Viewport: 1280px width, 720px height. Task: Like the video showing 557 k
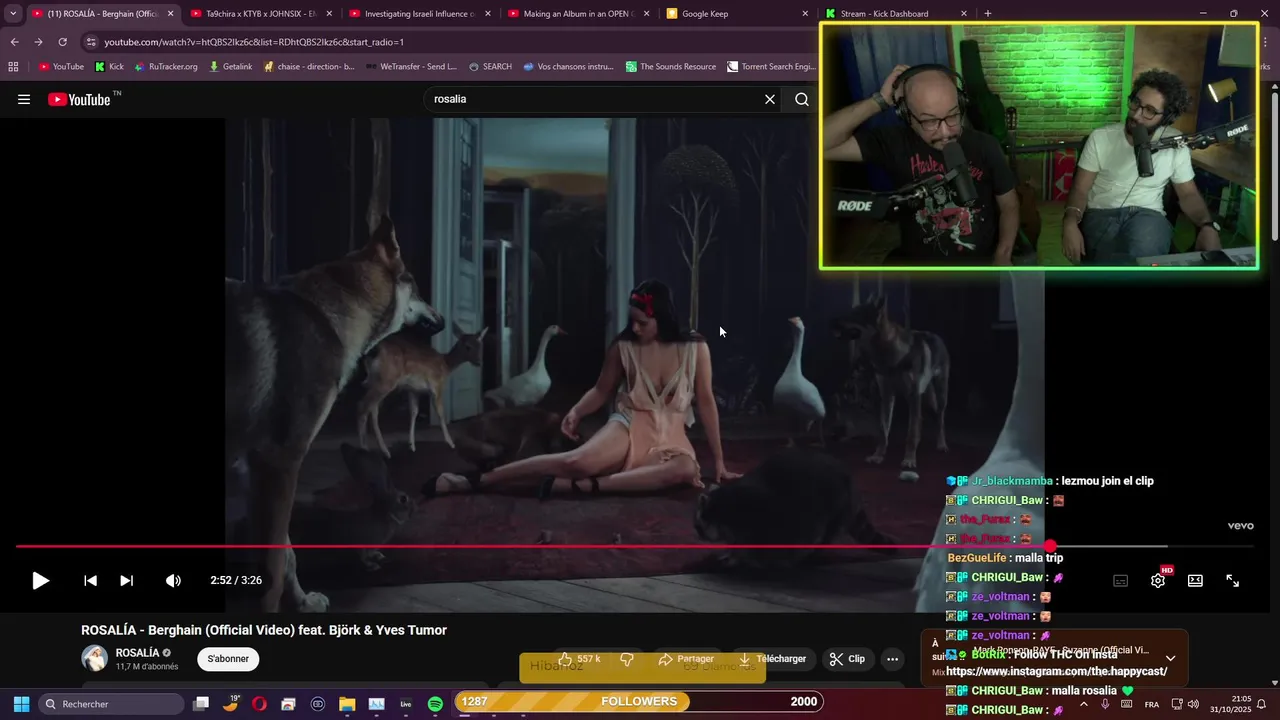coord(579,659)
